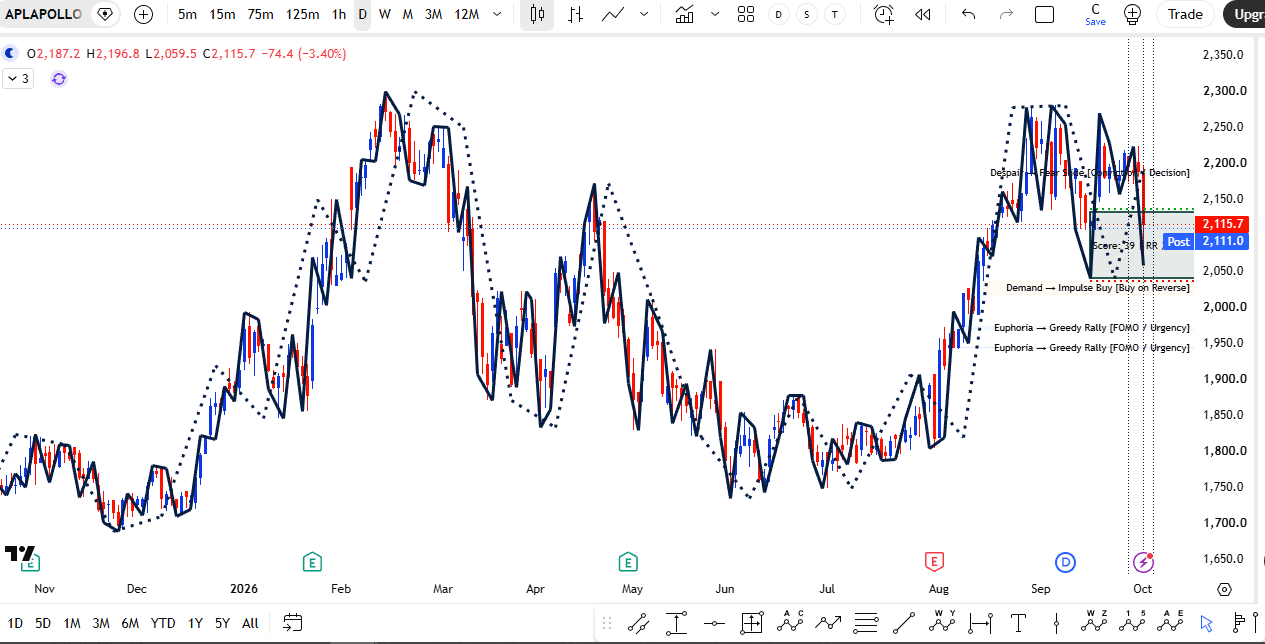The height and width of the screenshot is (644, 1265).
Task: Click the red earnings marker near Aug
Action: coord(934,561)
